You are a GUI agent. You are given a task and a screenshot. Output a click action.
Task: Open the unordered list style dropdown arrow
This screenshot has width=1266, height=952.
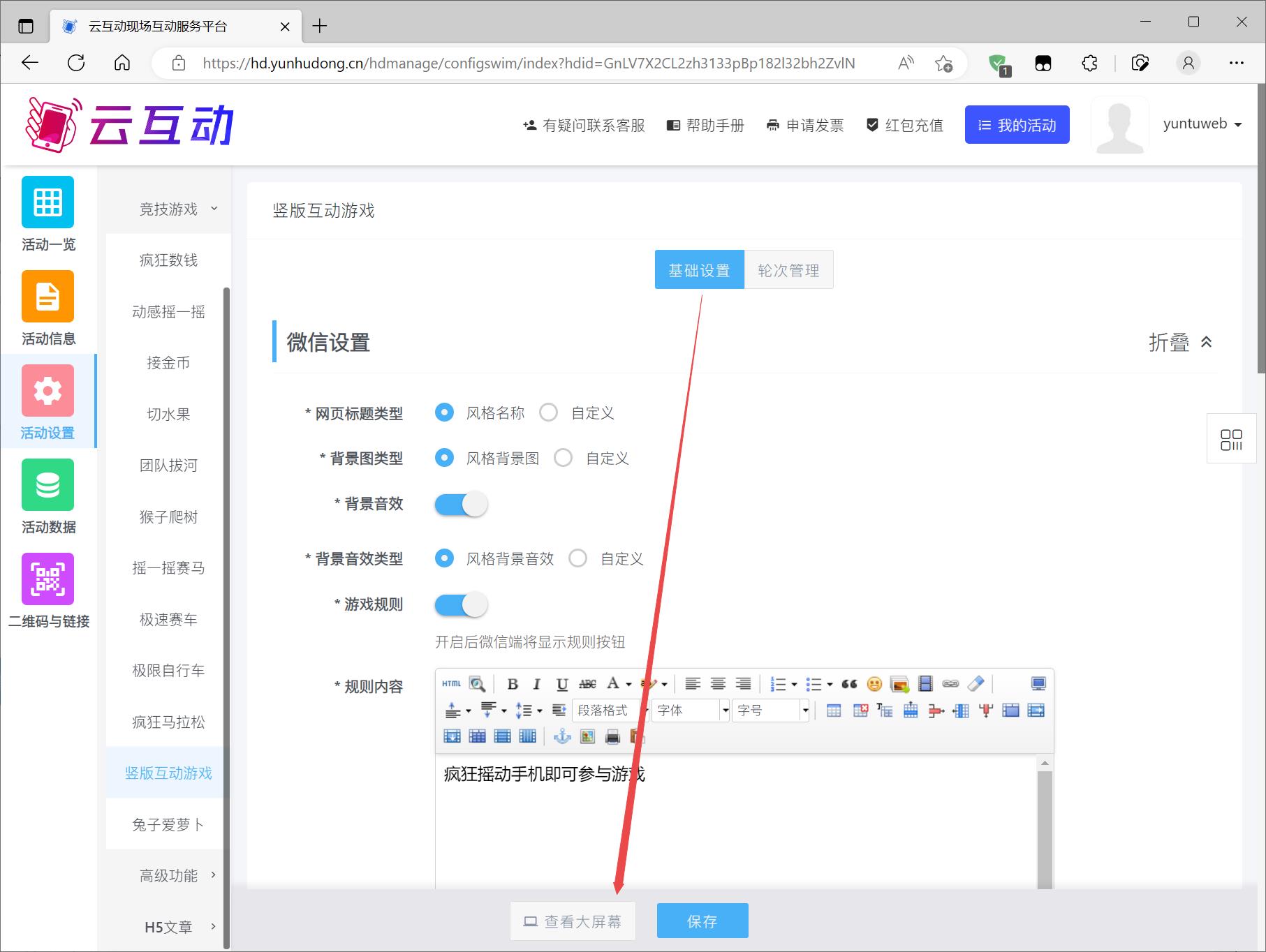pyautogui.click(x=830, y=685)
